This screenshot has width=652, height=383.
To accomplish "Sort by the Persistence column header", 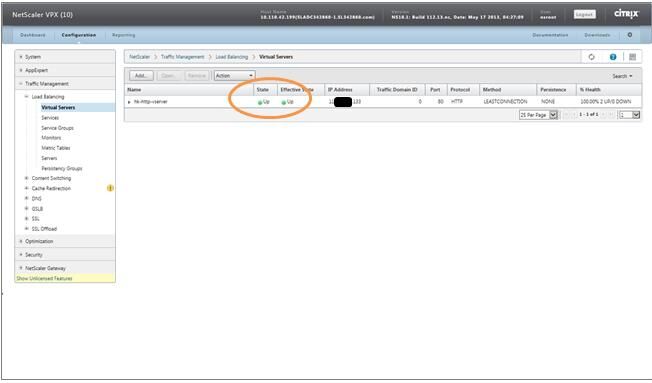I will 556,90.
